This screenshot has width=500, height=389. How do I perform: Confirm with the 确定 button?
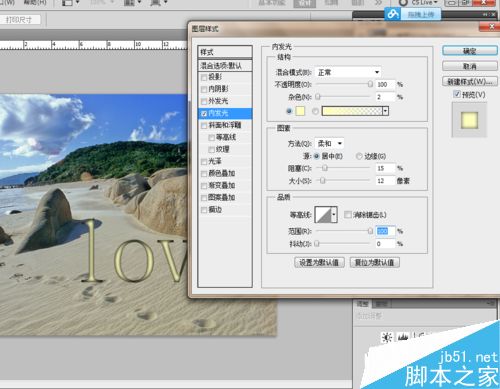point(470,51)
